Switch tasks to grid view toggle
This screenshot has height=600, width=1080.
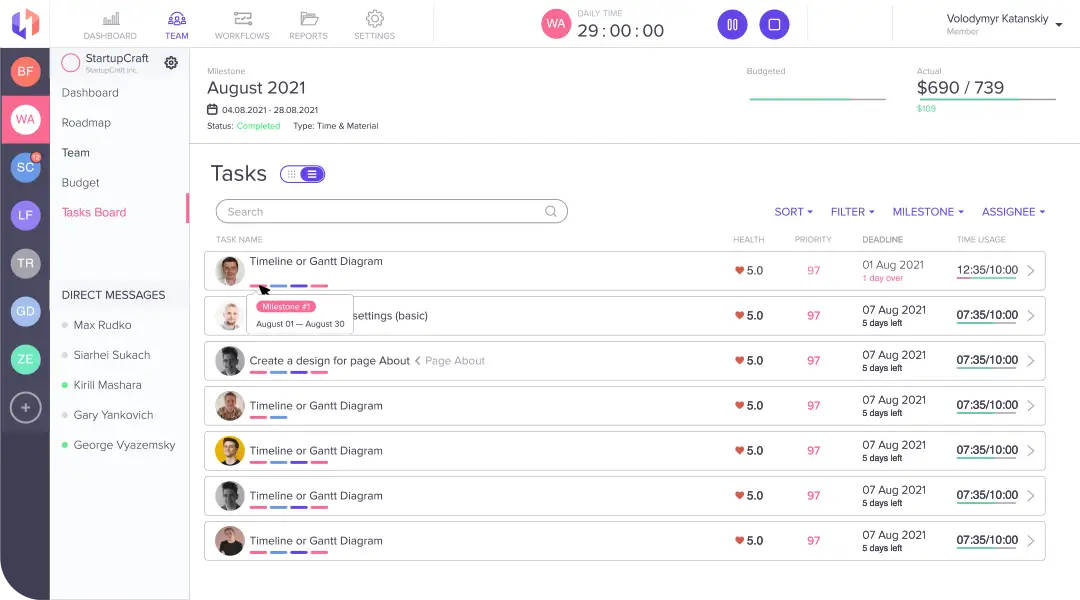point(291,174)
